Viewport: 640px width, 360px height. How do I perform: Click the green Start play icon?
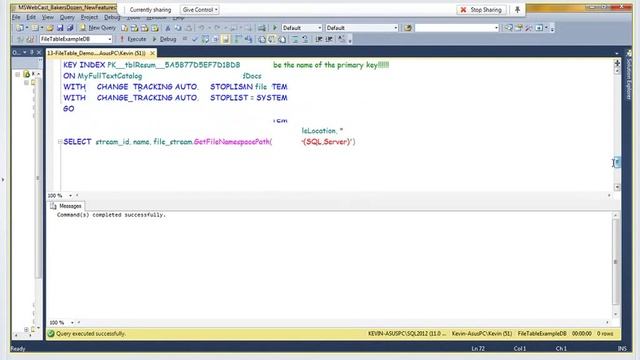coord(275,28)
